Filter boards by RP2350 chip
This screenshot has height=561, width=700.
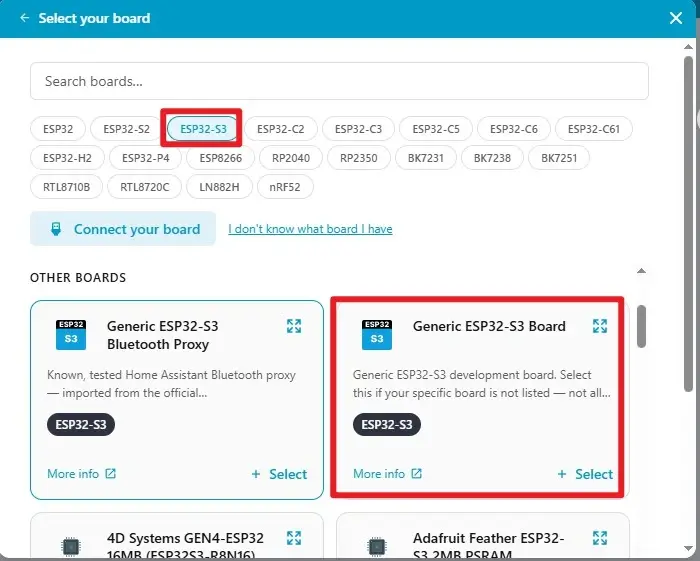[358, 158]
